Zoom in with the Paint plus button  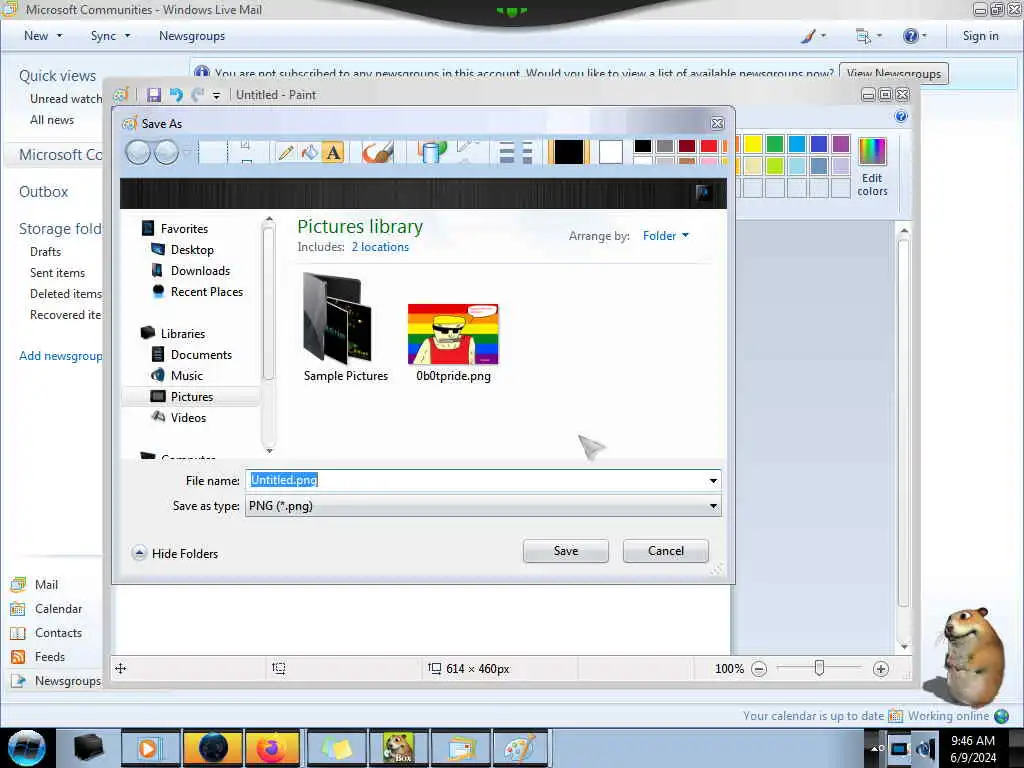point(880,669)
